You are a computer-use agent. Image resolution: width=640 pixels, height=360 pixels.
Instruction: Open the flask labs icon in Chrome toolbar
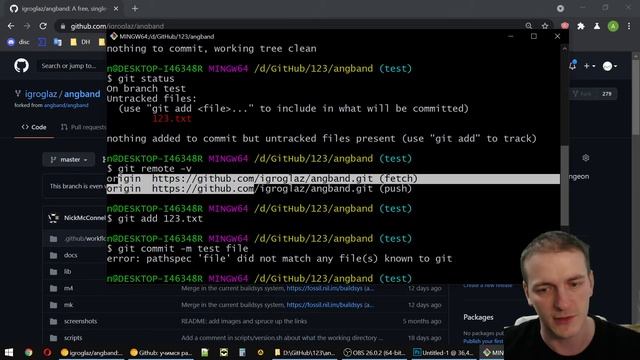pos(597,26)
